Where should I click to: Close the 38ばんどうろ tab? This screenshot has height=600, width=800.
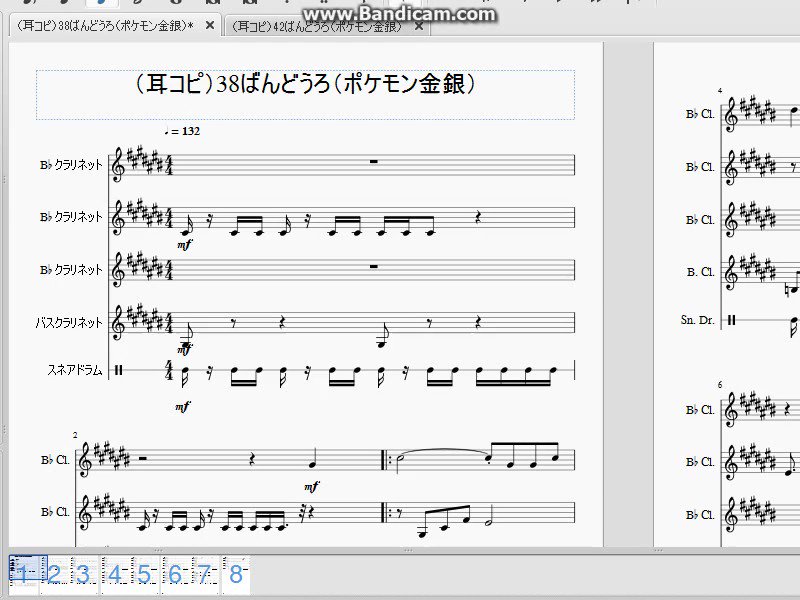pos(210,25)
